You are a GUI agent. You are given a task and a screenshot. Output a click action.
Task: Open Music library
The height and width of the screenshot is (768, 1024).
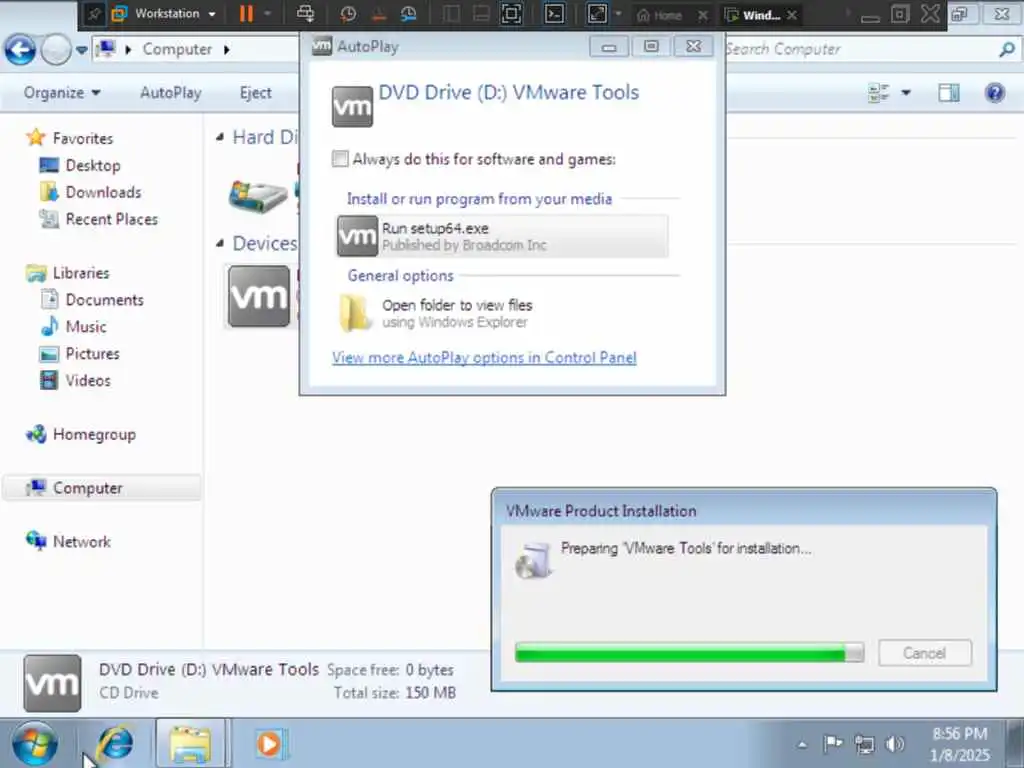tap(86, 327)
